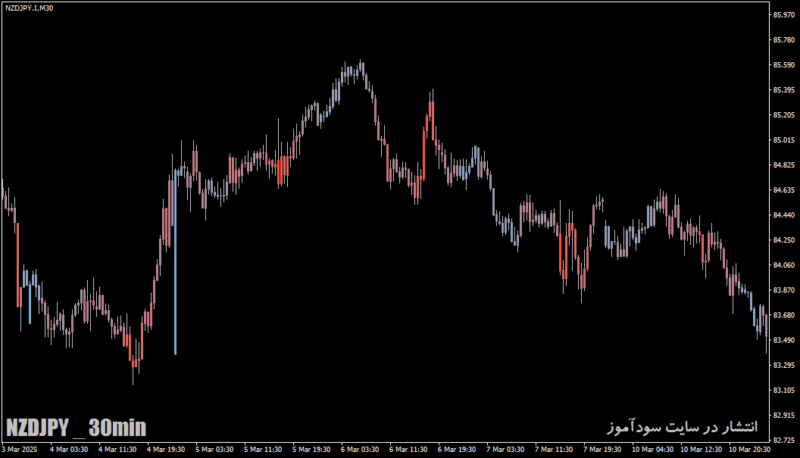Click the 84.635 price scale label
This screenshot has height=458, width=800.
tap(784, 190)
